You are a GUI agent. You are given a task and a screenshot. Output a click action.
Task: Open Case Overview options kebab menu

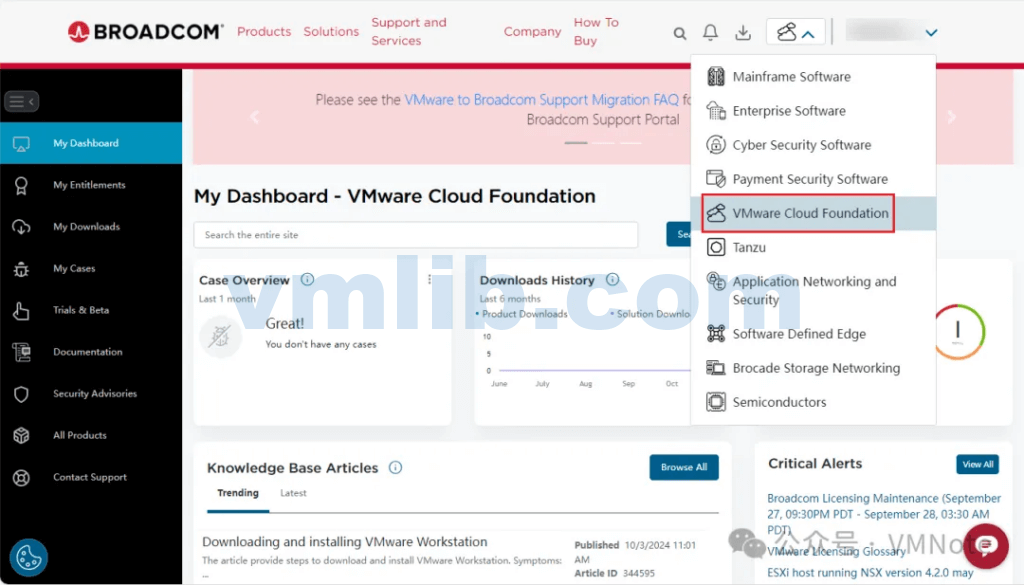point(430,280)
